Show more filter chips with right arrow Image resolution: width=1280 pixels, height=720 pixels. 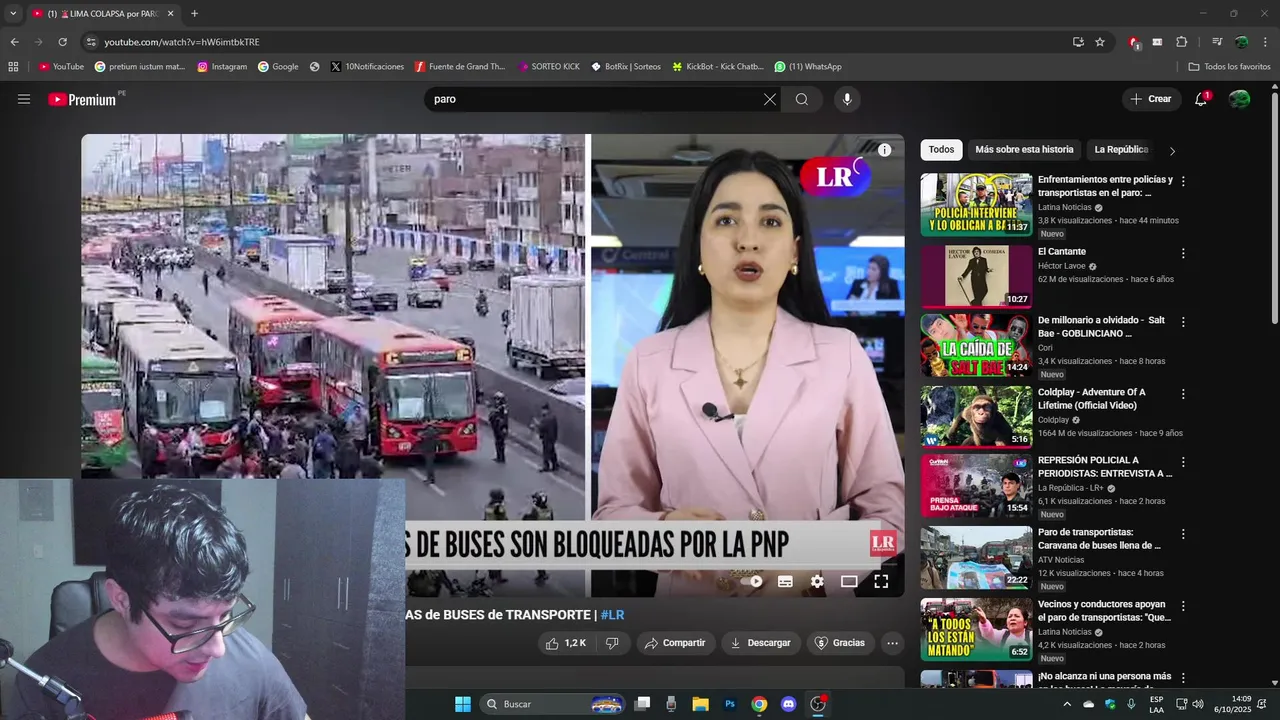1172,151
